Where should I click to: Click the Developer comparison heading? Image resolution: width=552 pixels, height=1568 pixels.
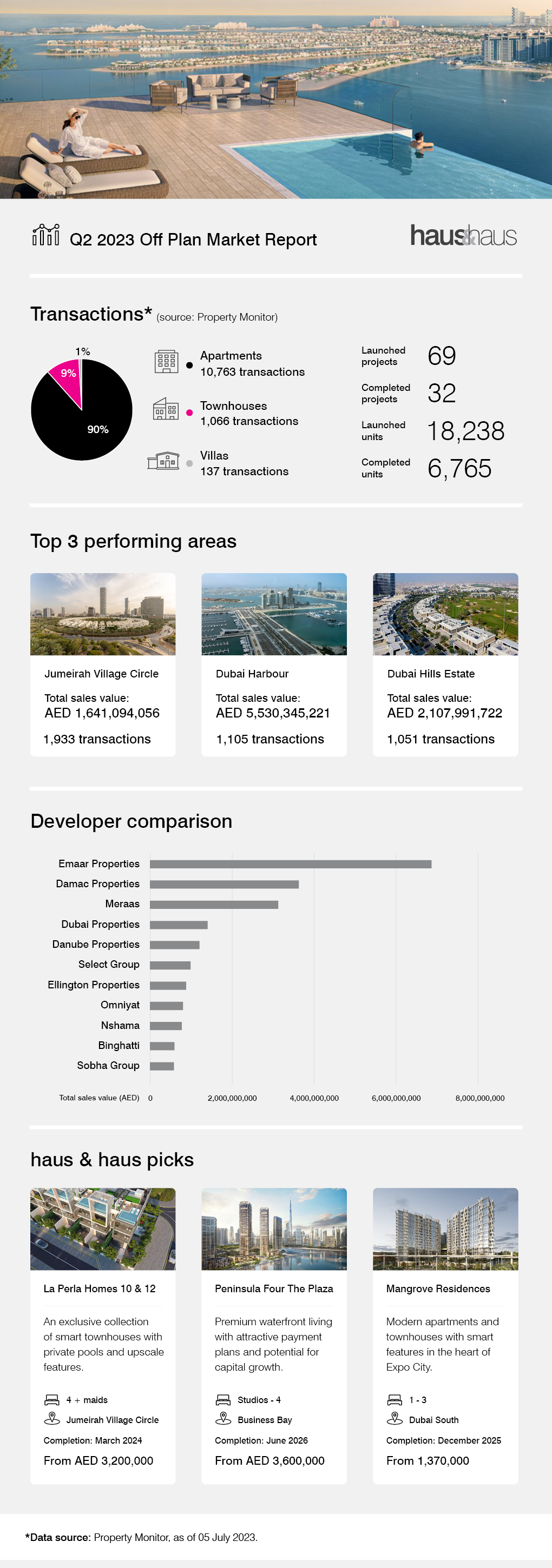[132, 821]
